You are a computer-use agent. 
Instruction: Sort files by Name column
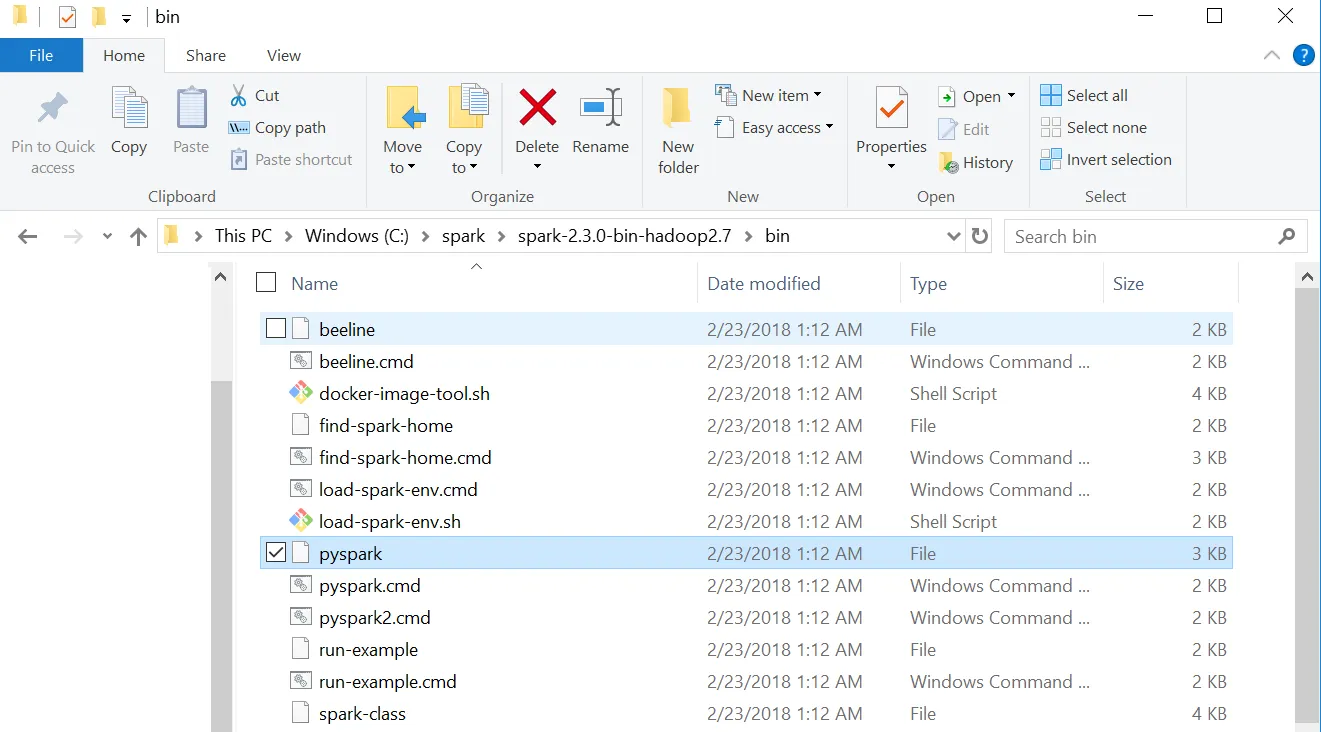click(x=314, y=284)
